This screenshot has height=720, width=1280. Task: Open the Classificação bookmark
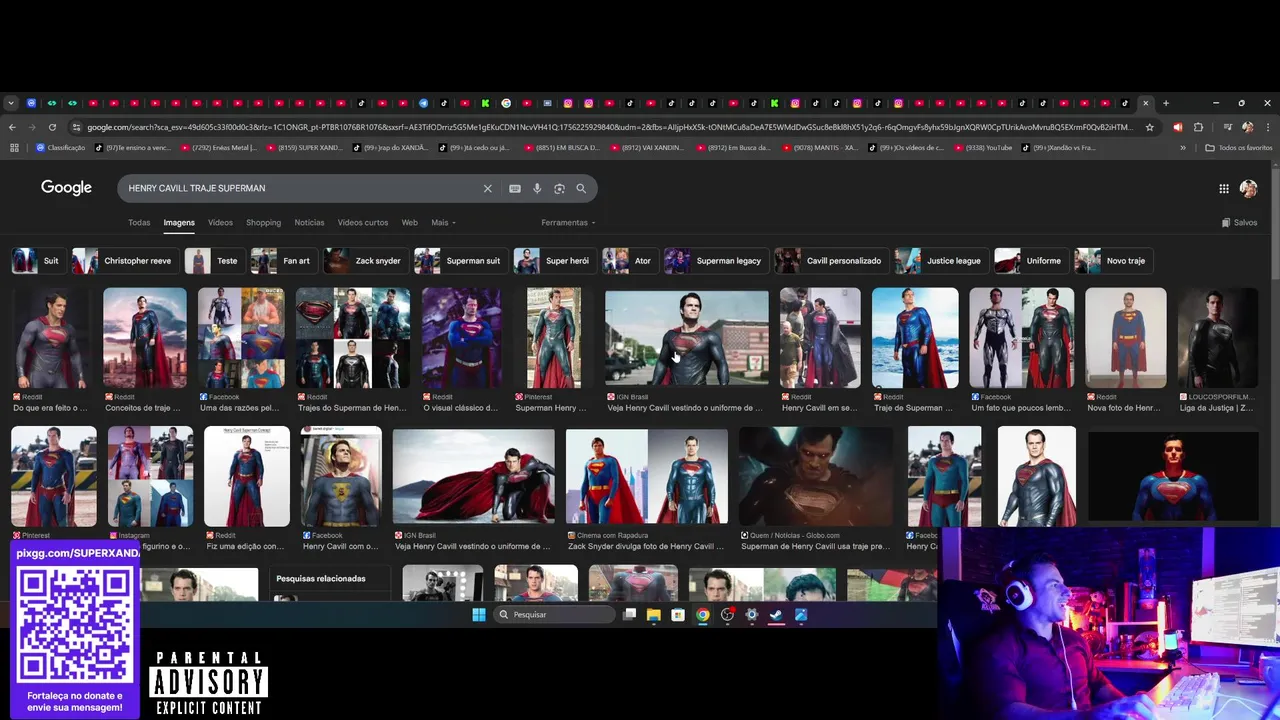61,148
